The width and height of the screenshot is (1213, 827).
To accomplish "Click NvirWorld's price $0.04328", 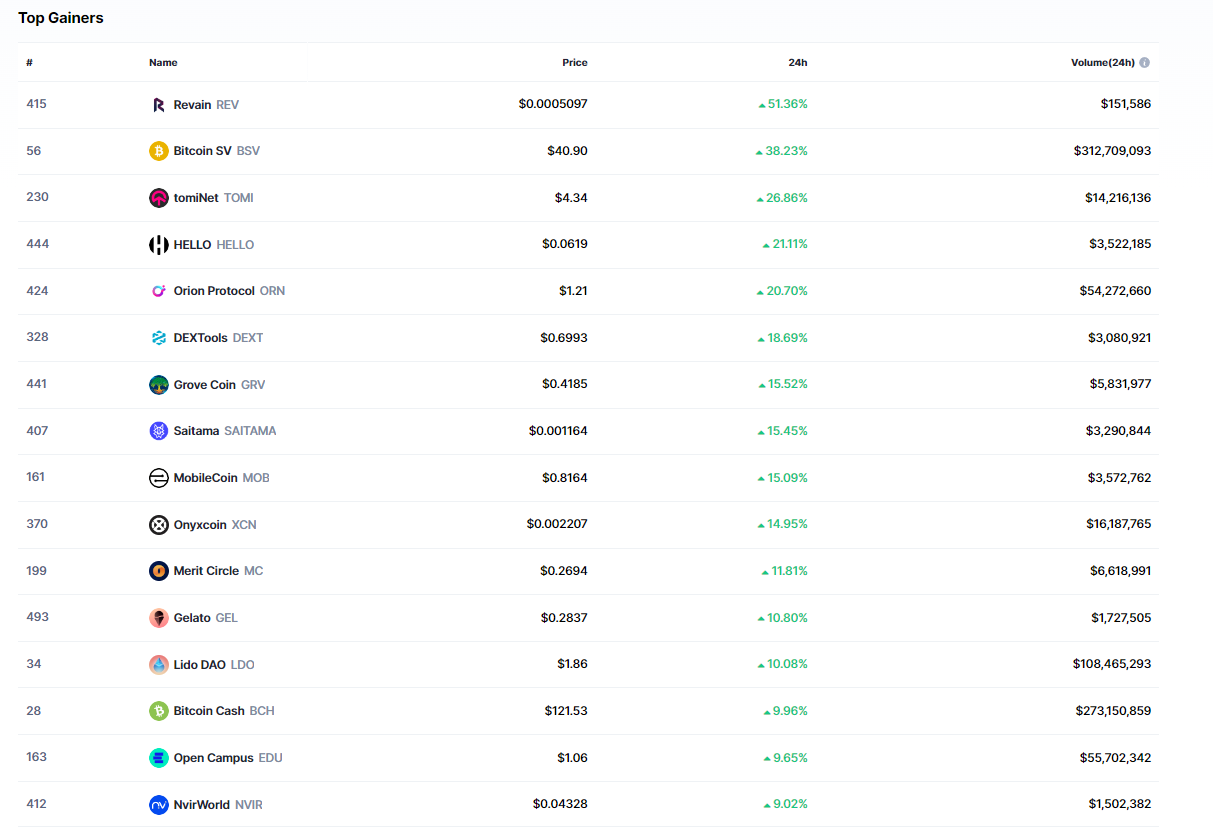I will tap(560, 804).
